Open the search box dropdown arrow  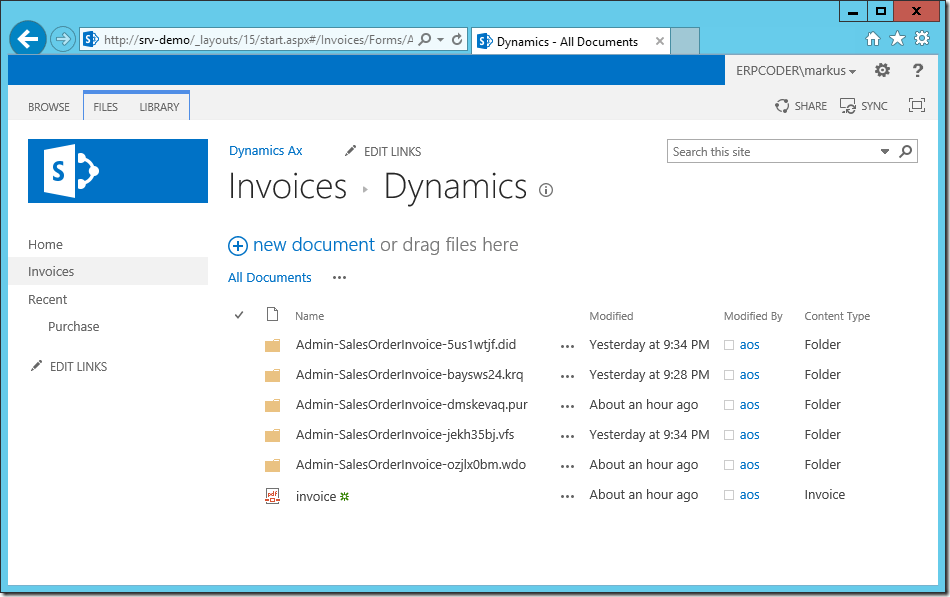click(x=884, y=150)
